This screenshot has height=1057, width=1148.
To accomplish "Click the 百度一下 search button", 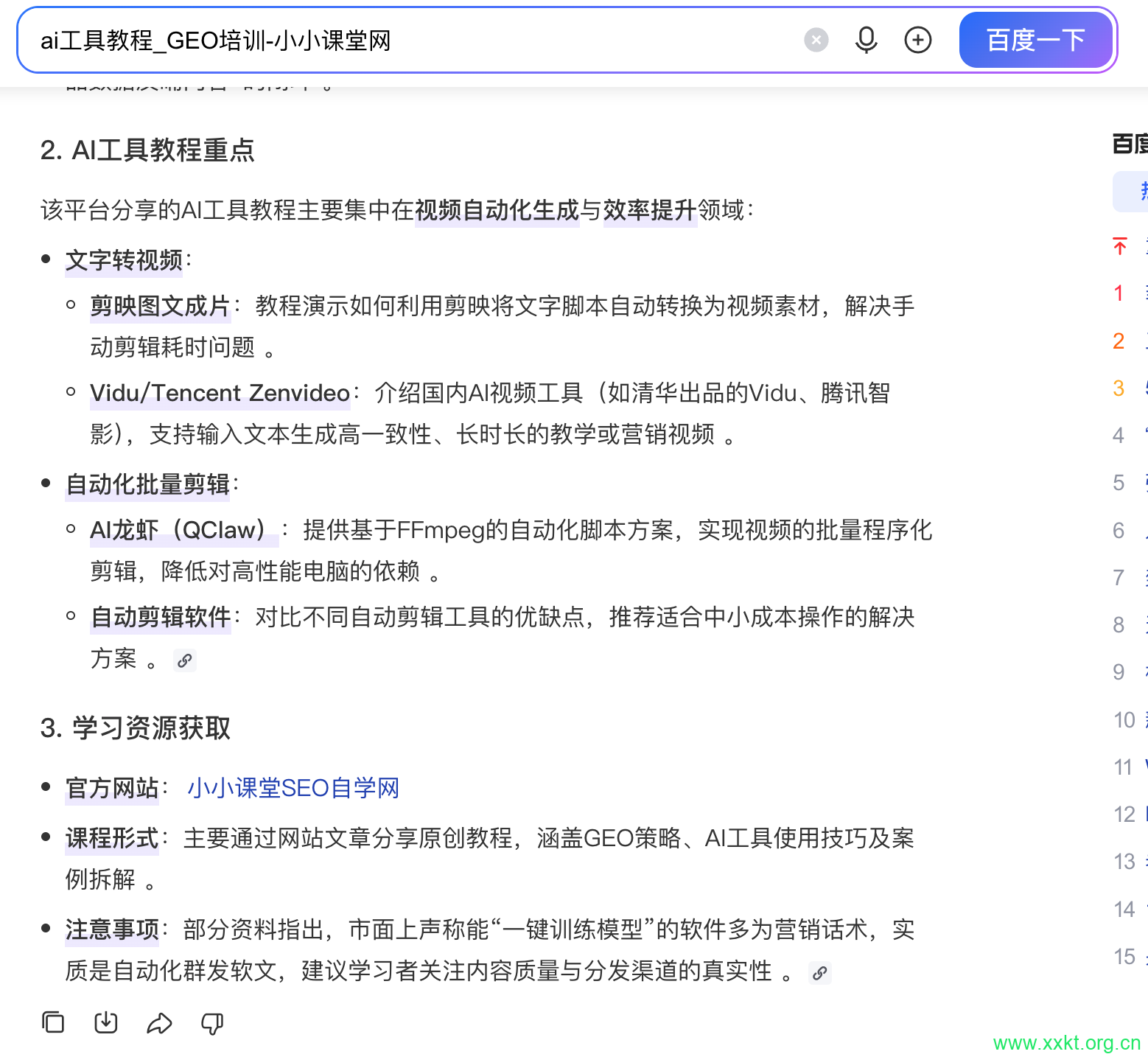I will pos(1035,40).
